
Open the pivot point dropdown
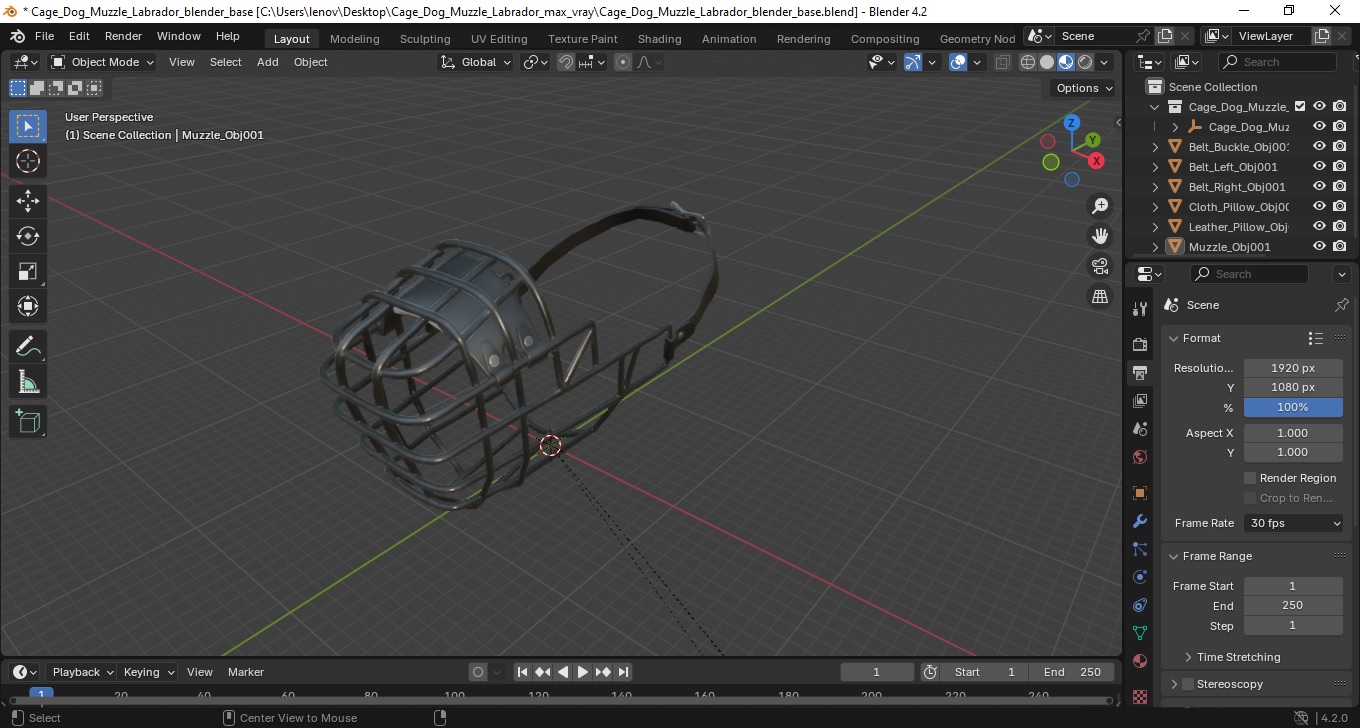[x=536, y=62]
